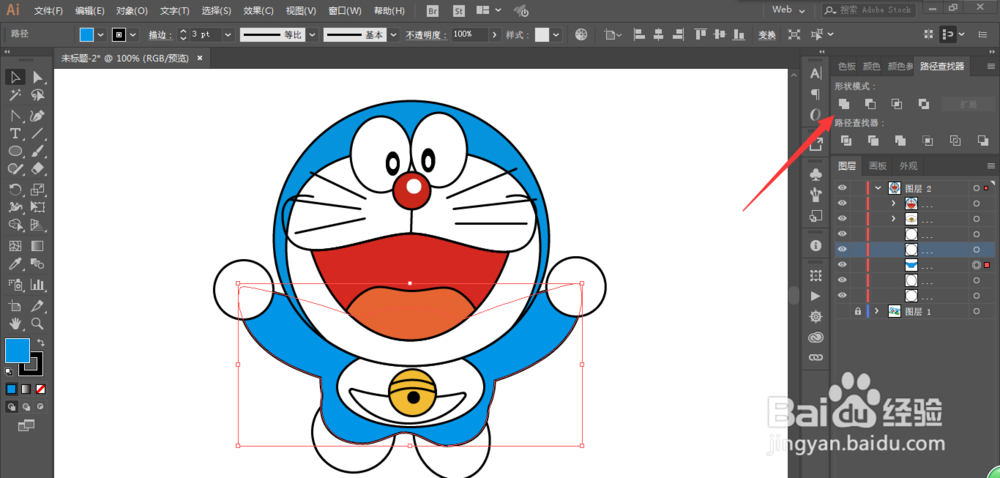
Task: Click the None color mode button
Action: tap(40, 389)
